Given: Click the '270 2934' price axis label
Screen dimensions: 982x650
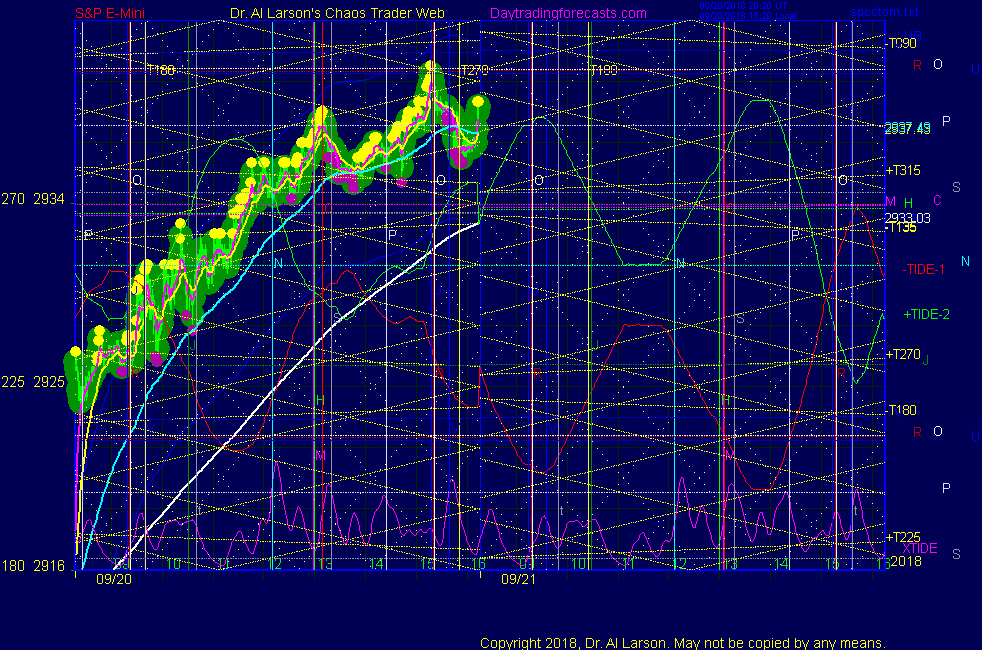Looking at the screenshot, I should point(33,199).
